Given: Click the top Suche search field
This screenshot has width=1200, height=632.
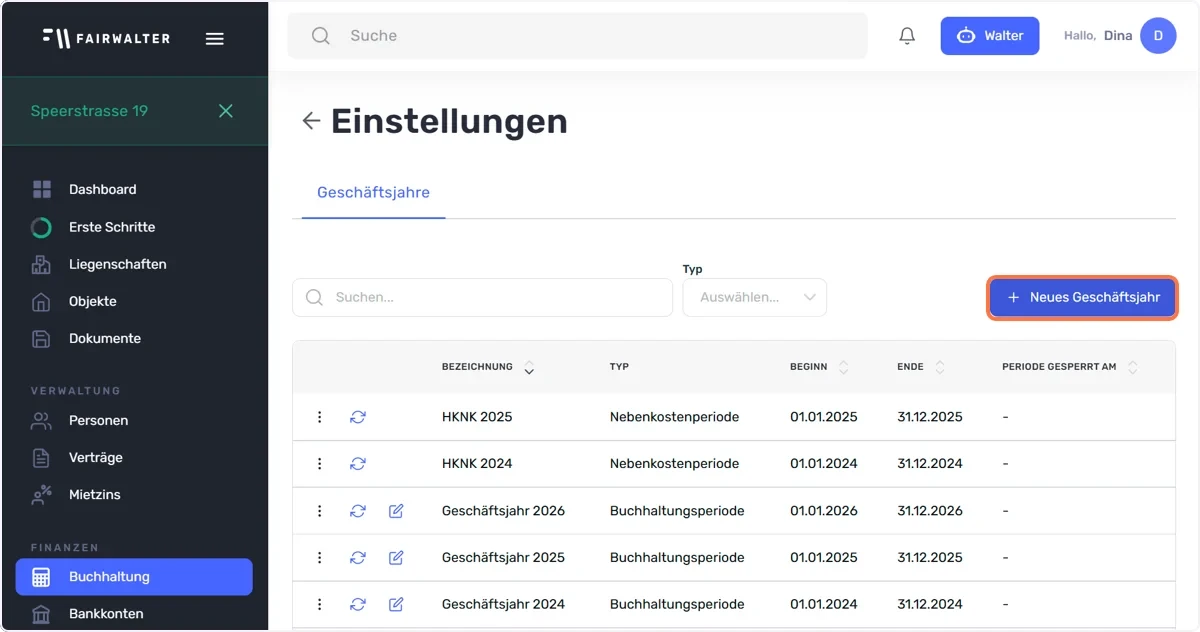Looking at the screenshot, I should 578,36.
